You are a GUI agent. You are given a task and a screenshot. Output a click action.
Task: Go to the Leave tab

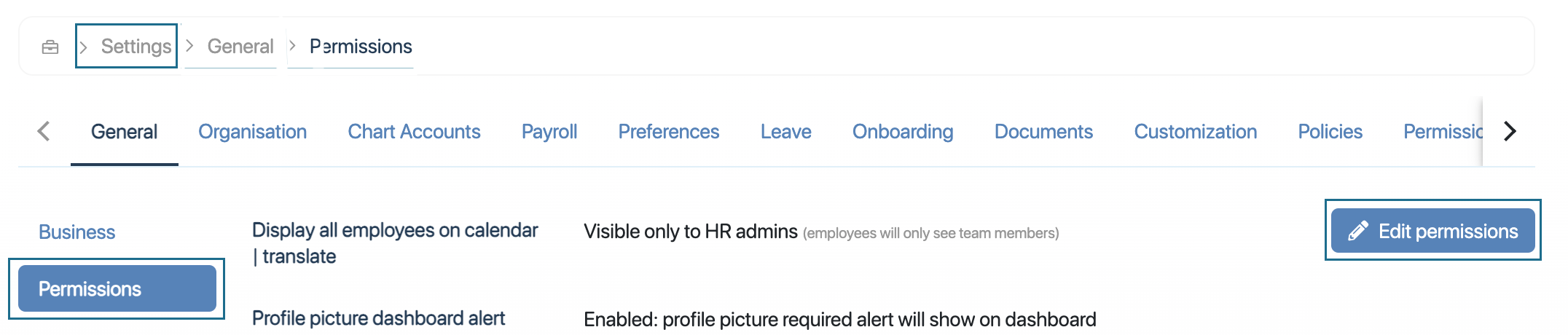pyautogui.click(x=785, y=132)
